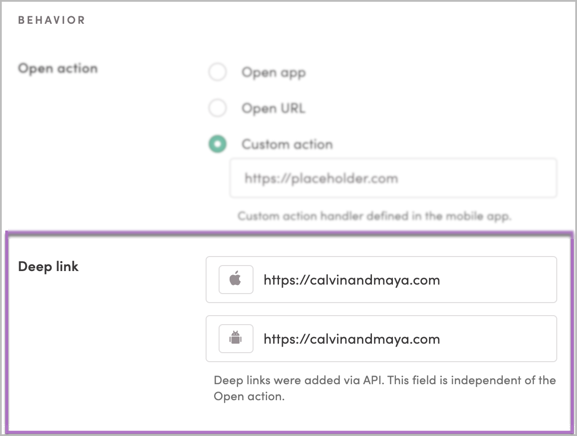Click the Apple iOS platform icon
This screenshot has height=436, width=577.
point(236,279)
